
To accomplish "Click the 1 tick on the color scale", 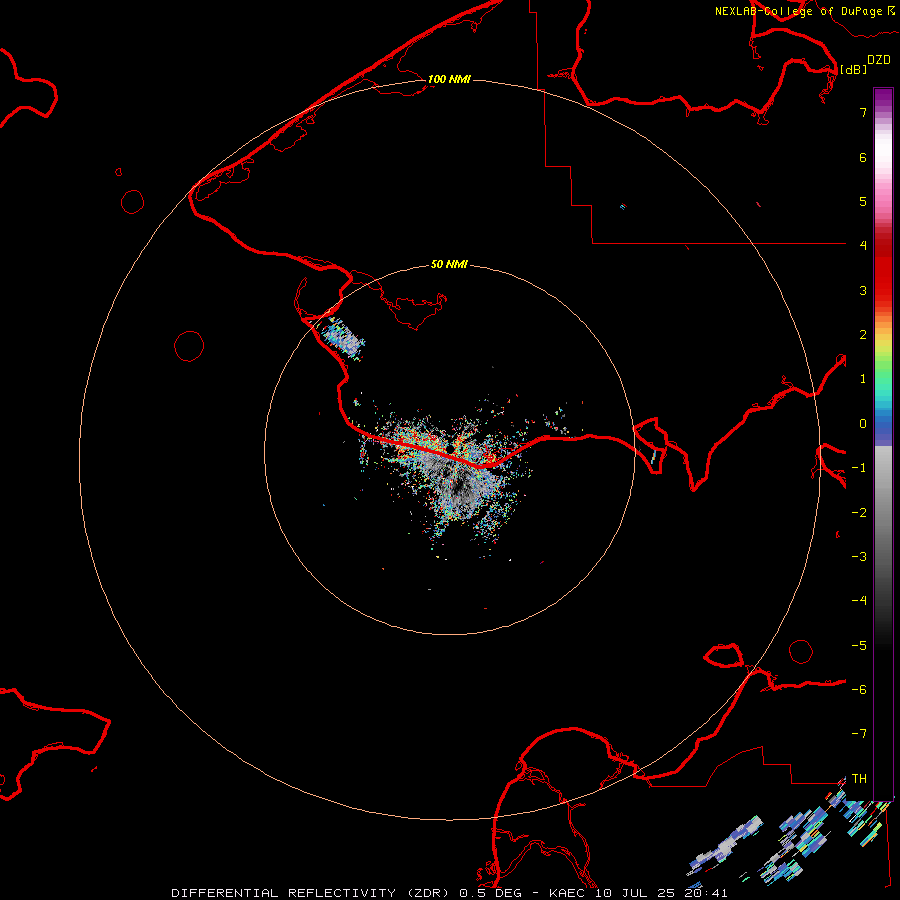I will (x=863, y=379).
